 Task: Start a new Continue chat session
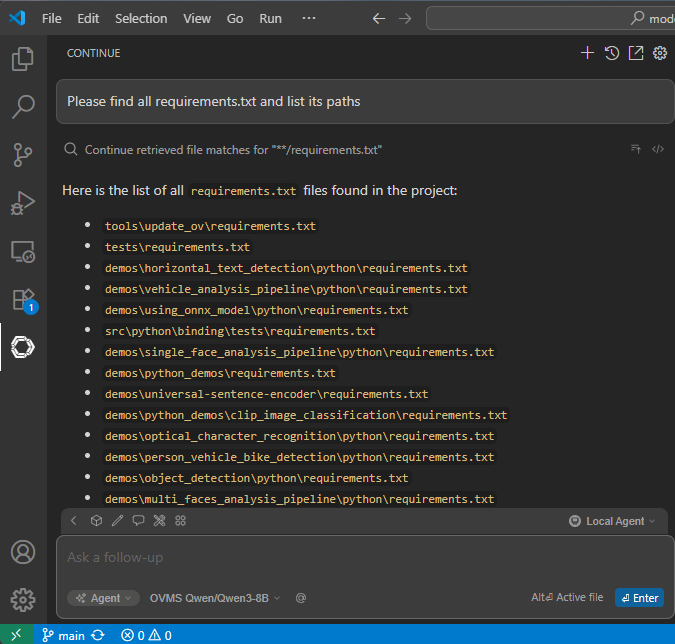pos(587,53)
